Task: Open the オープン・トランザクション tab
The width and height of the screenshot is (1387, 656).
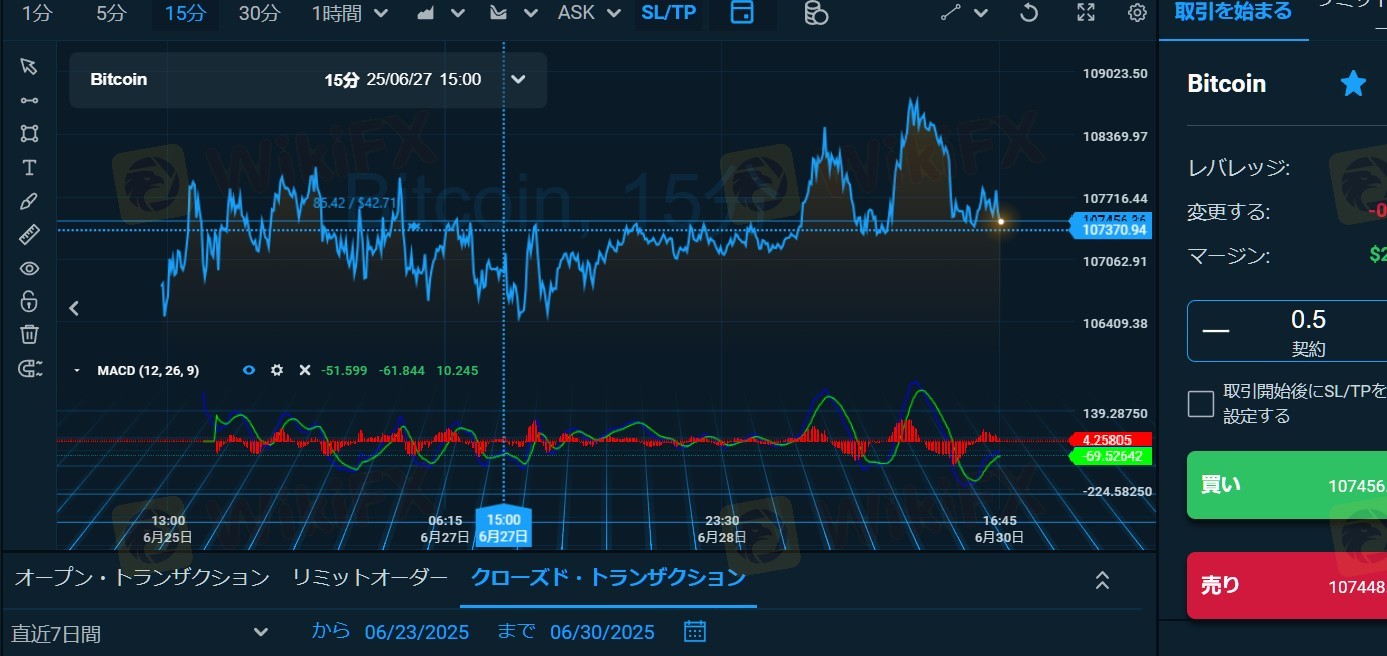Action: pos(142,578)
